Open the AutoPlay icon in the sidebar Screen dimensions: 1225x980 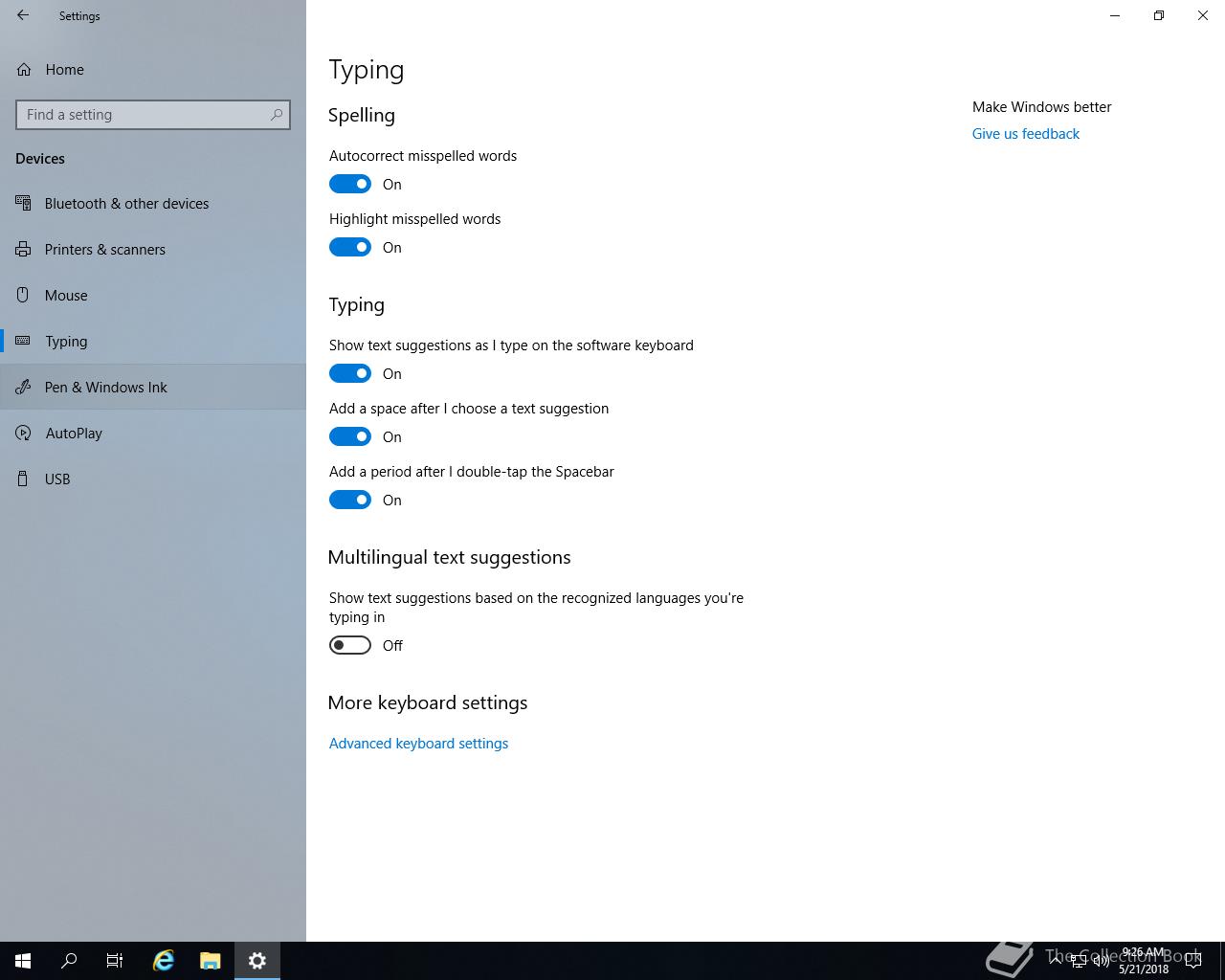tap(23, 433)
